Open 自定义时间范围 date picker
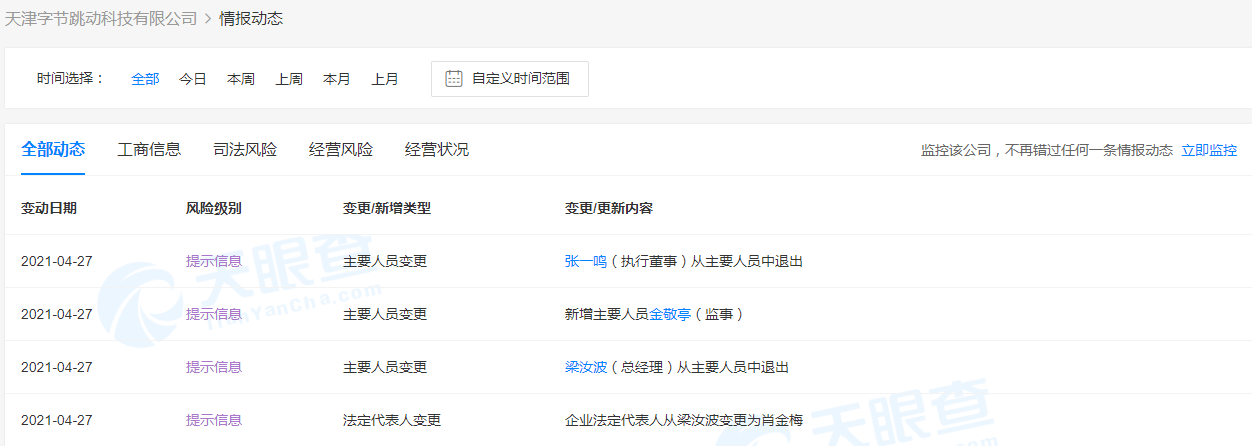 [510, 79]
